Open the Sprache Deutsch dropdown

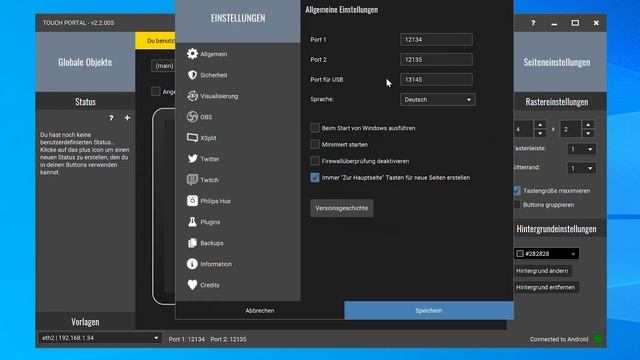(438, 100)
